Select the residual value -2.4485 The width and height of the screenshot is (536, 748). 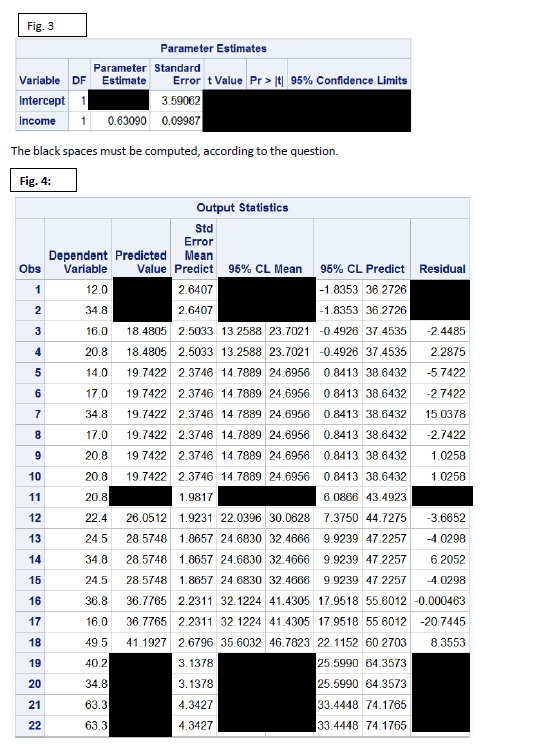tap(446, 331)
